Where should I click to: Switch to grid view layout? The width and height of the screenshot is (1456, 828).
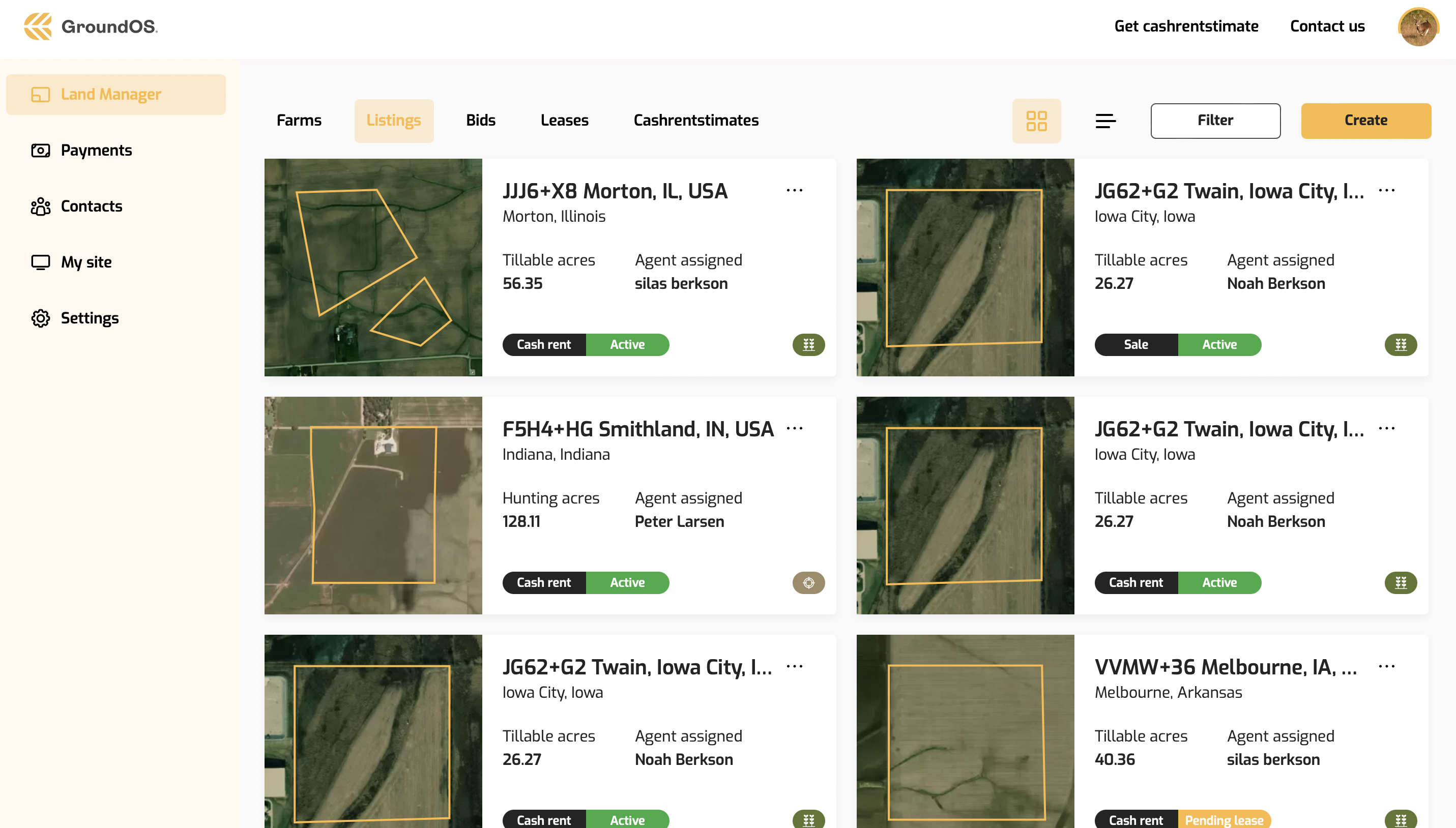click(x=1036, y=121)
